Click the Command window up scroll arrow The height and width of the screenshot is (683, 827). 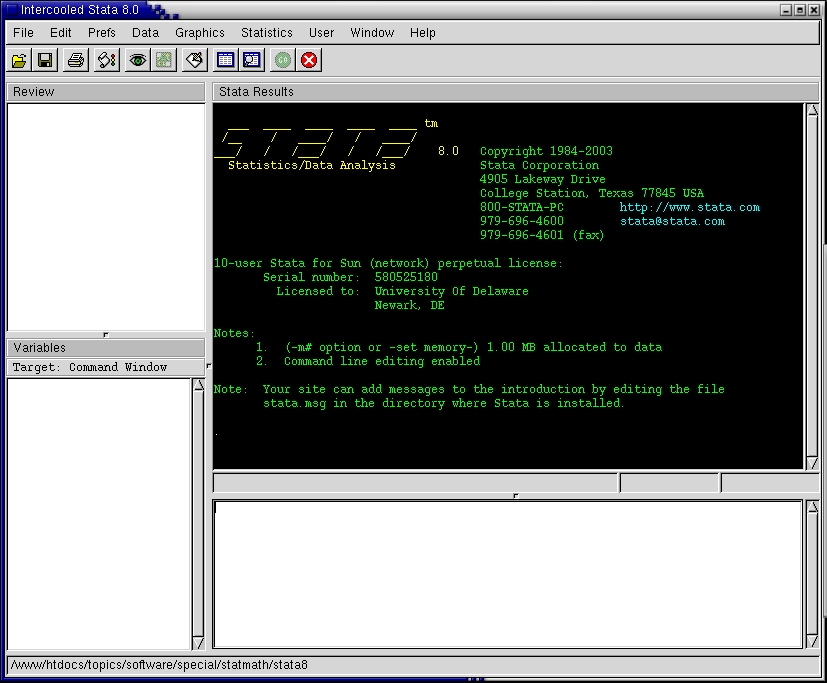click(x=812, y=507)
